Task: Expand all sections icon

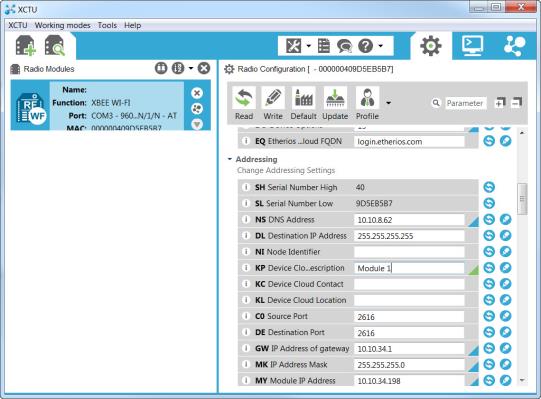Action: click(x=500, y=103)
